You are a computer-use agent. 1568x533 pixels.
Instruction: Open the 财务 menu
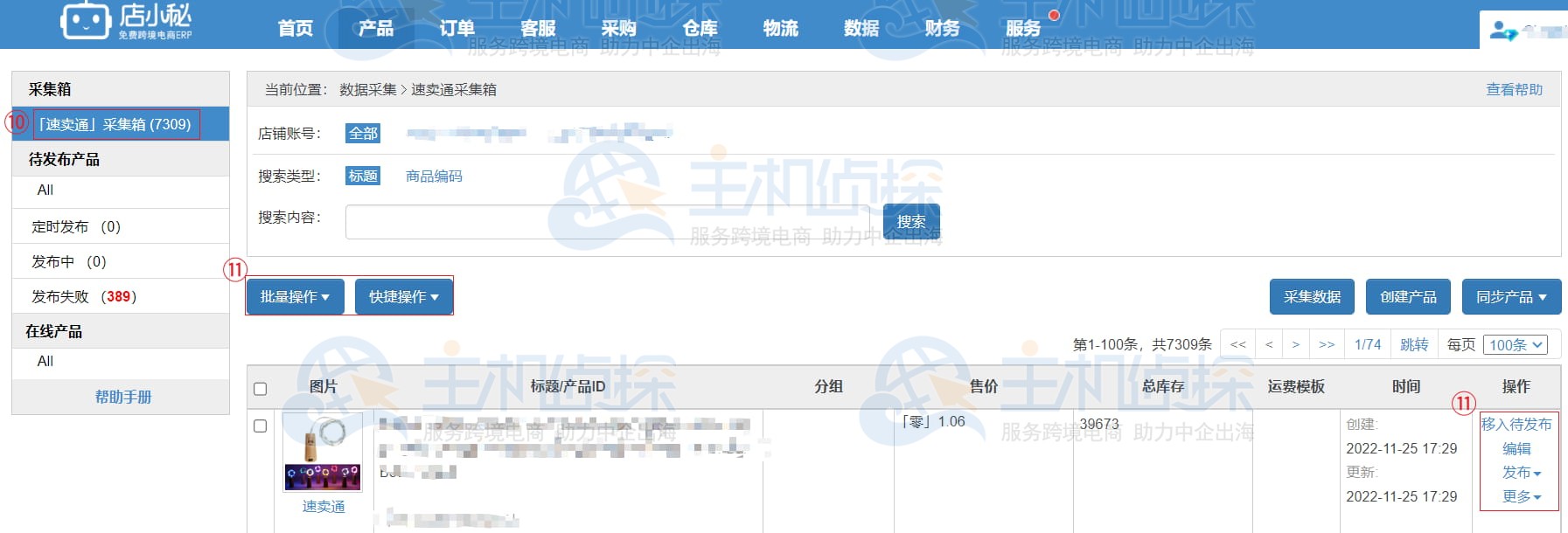coord(943,28)
